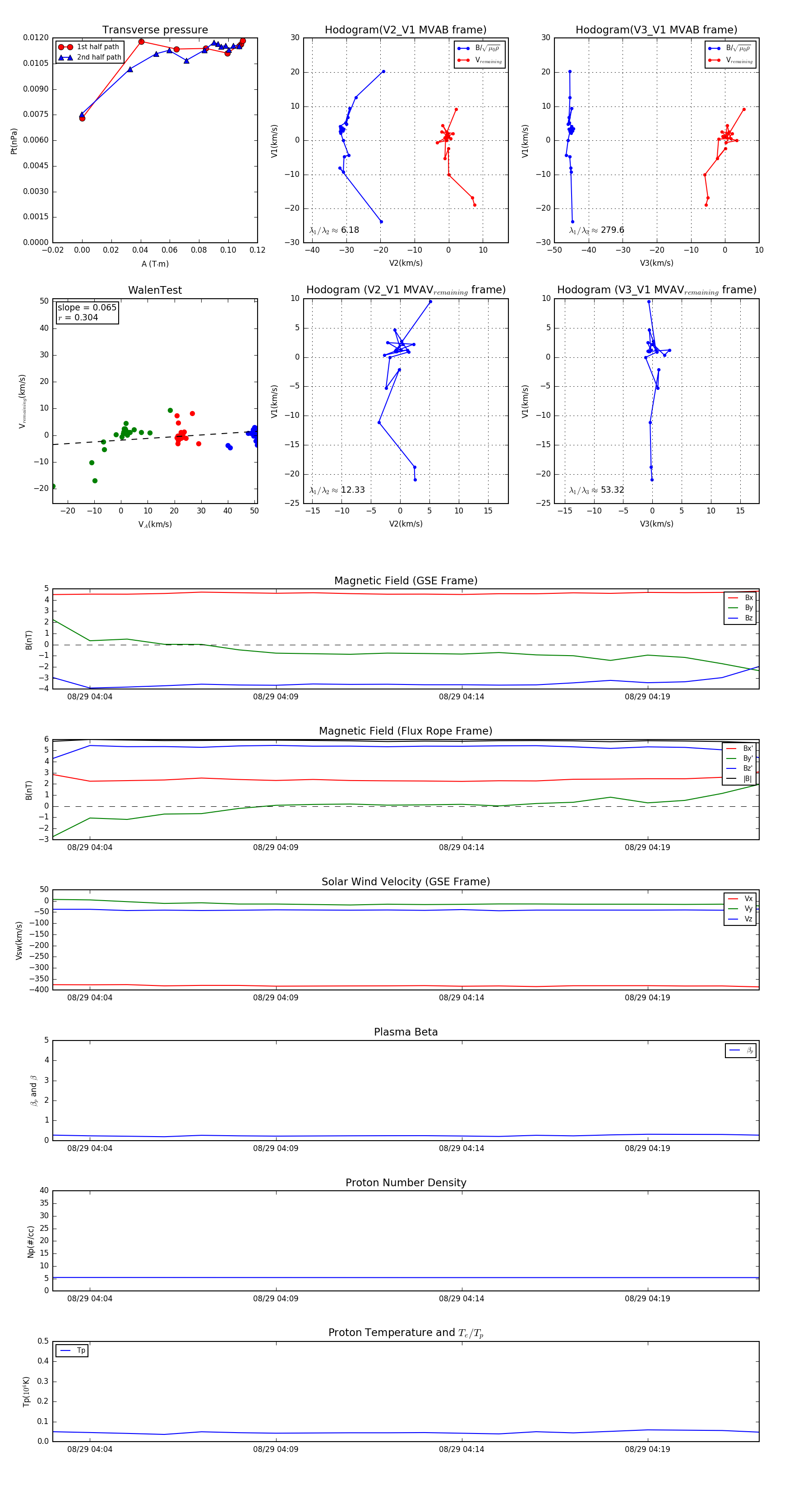Click the 'Vx' legend entry
The width and height of the screenshot is (812, 1489).
740,898
